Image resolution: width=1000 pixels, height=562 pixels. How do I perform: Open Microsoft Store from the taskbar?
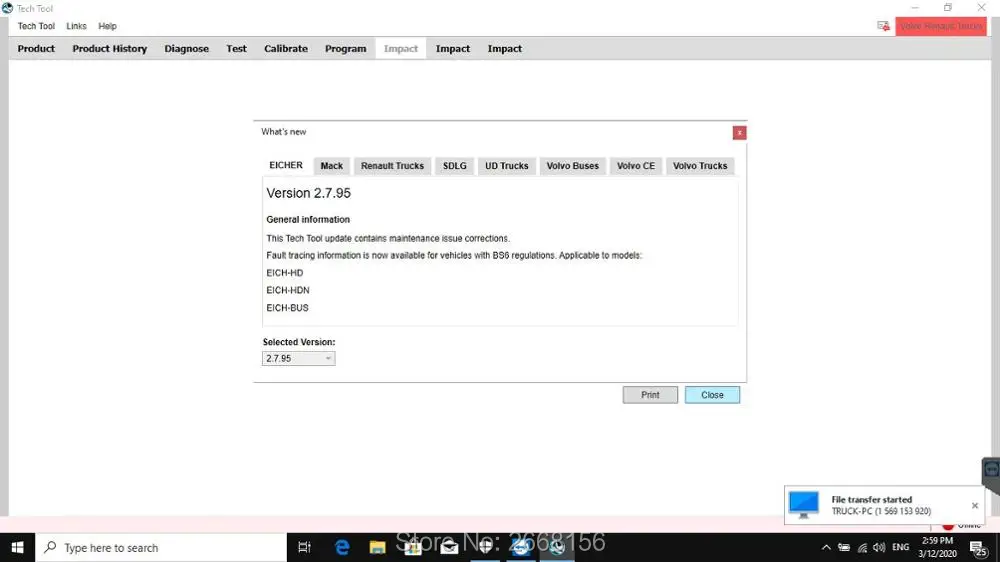(413, 547)
